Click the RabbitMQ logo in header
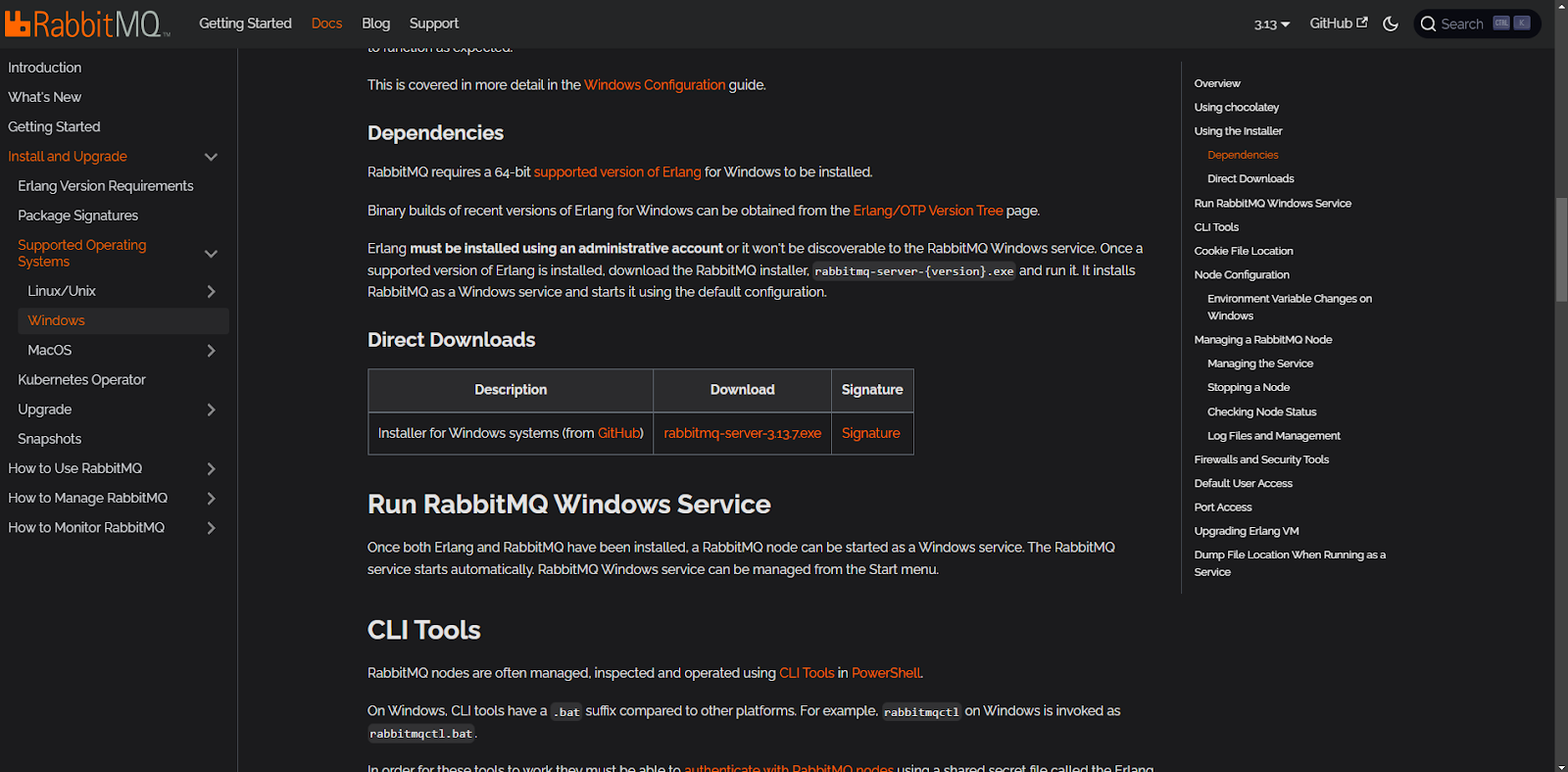 pyautogui.click(x=86, y=24)
